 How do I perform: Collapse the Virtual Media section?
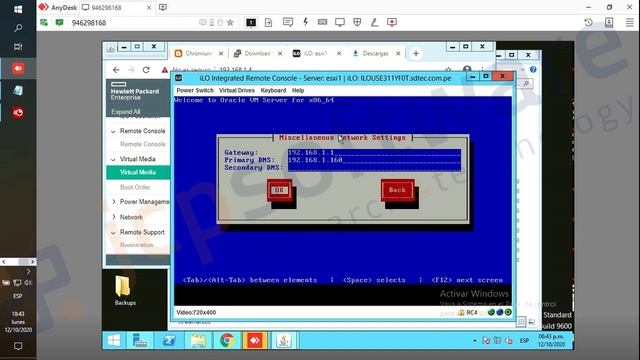[x=113, y=160]
